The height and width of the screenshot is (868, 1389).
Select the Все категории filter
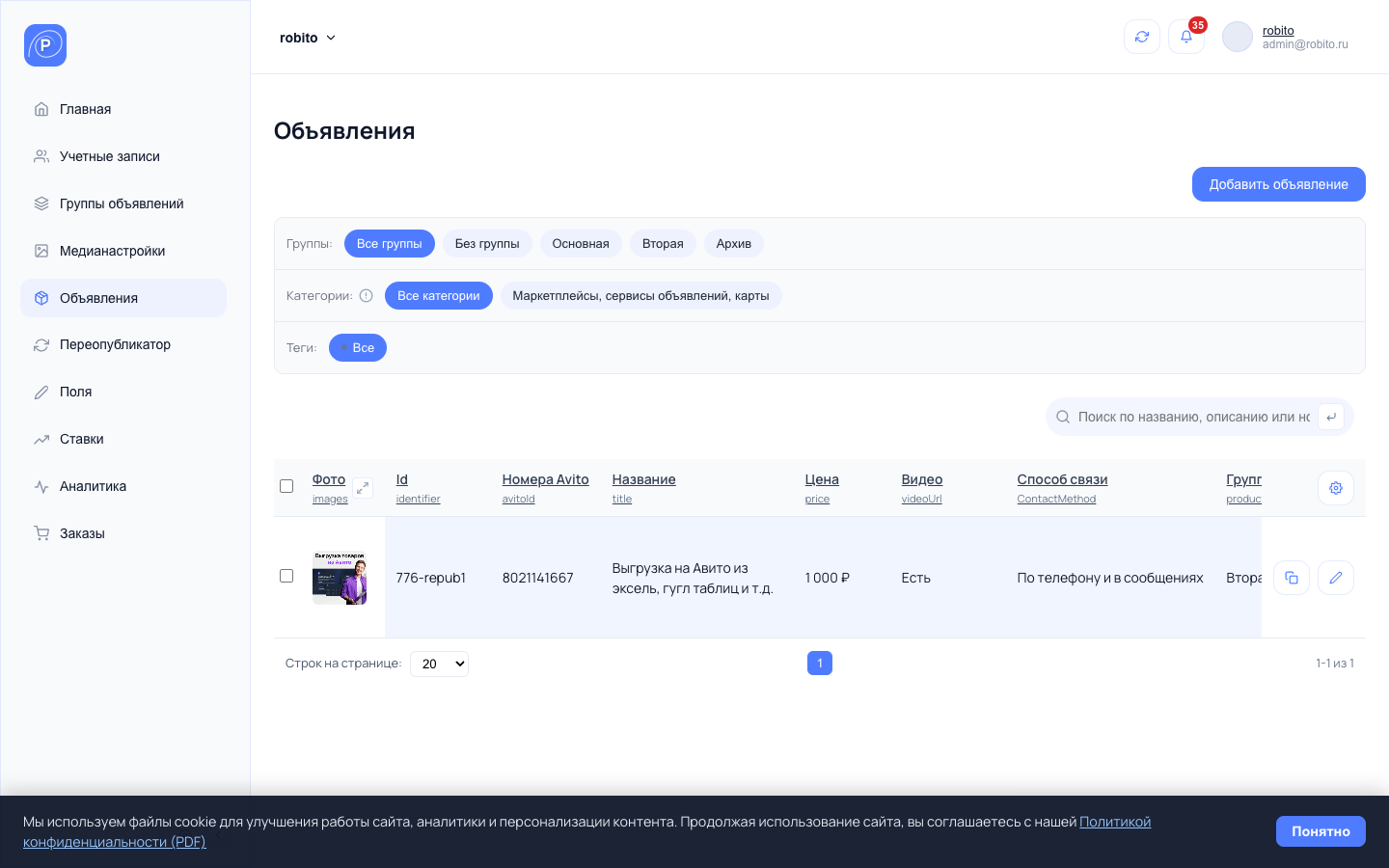pyautogui.click(x=439, y=296)
